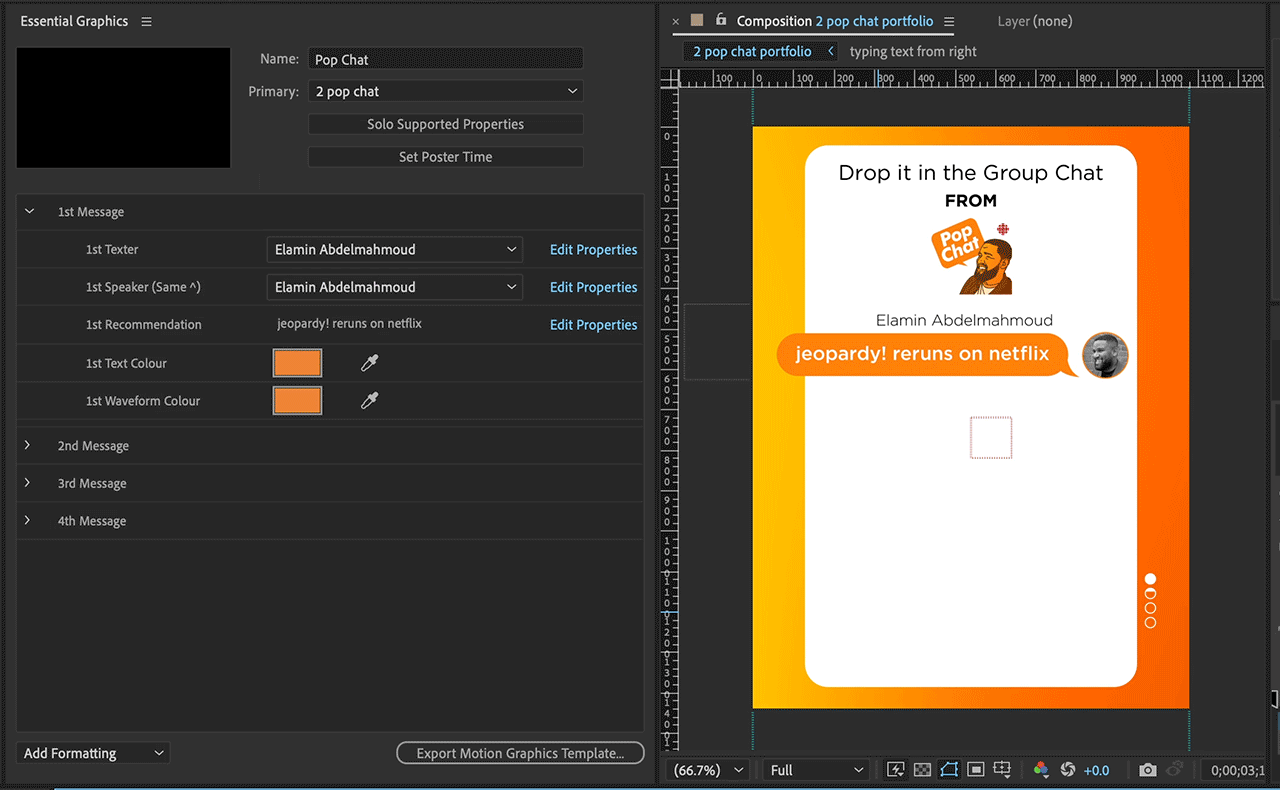1280x790 pixels.
Task: Select the Composition 2 pop chat portfolio tab
Action: (x=835, y=21)
